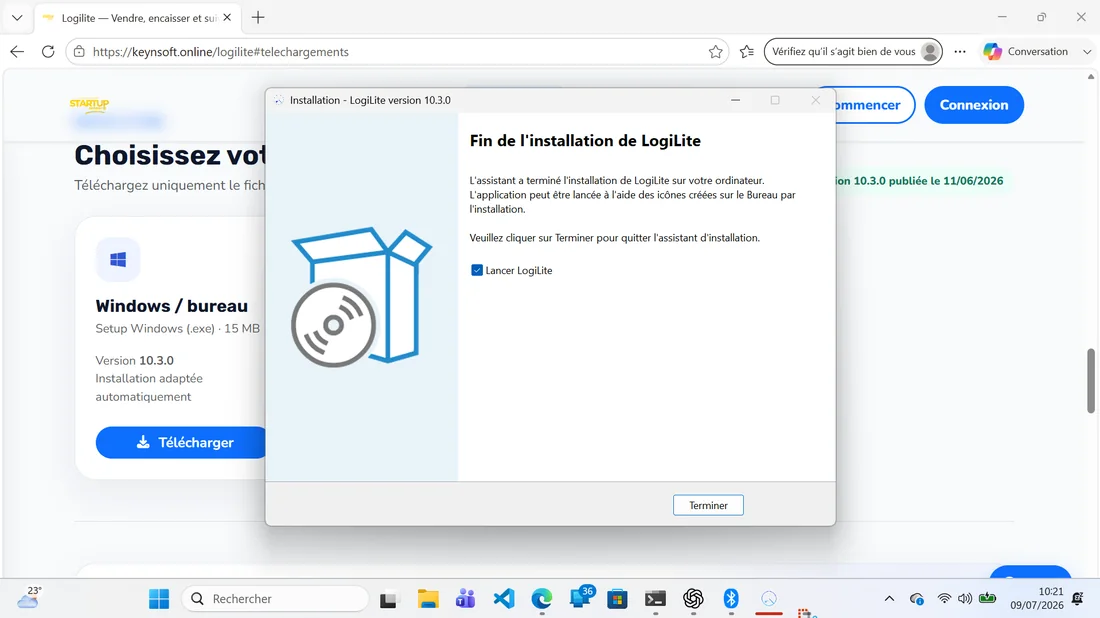Open volume control in system tray
1100x618 pixels.
click(x=965, y=598)
